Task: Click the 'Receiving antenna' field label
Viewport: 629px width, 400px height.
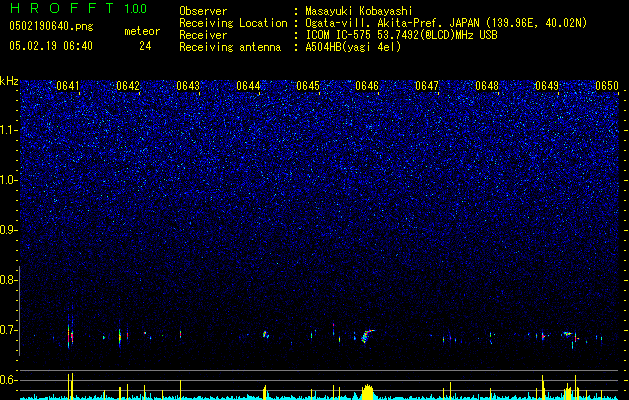Action: pyautogui.click(x=230, y=47)
